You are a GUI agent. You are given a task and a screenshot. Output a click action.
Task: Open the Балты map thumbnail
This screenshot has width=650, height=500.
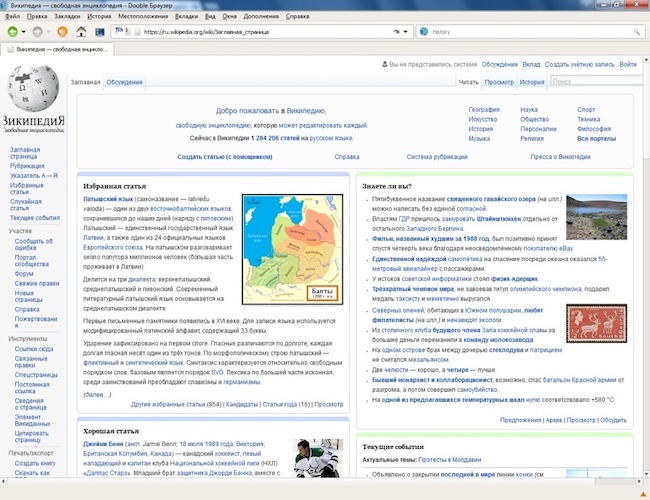click(x=292, y=249)
